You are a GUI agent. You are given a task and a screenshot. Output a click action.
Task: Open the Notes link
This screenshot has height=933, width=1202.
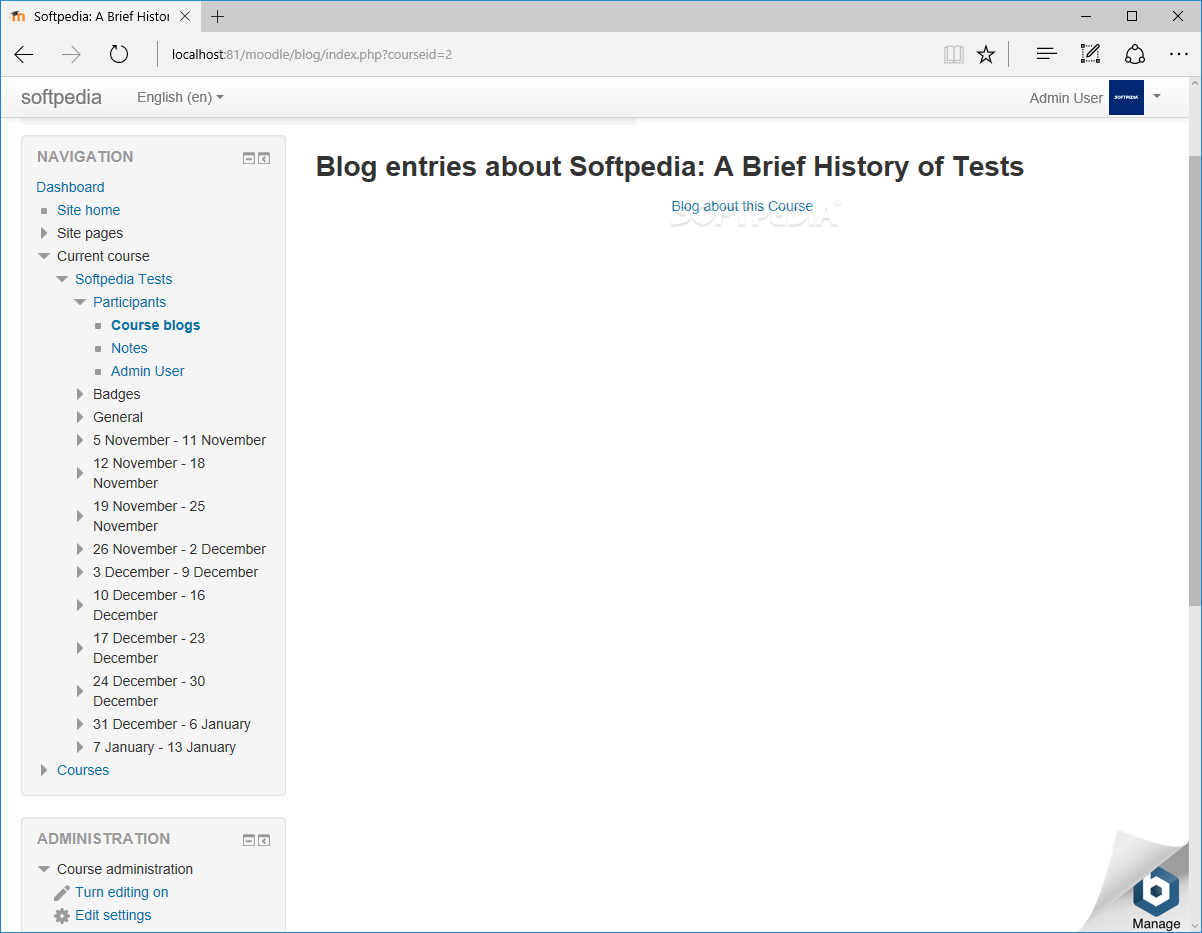click(129, 348)
